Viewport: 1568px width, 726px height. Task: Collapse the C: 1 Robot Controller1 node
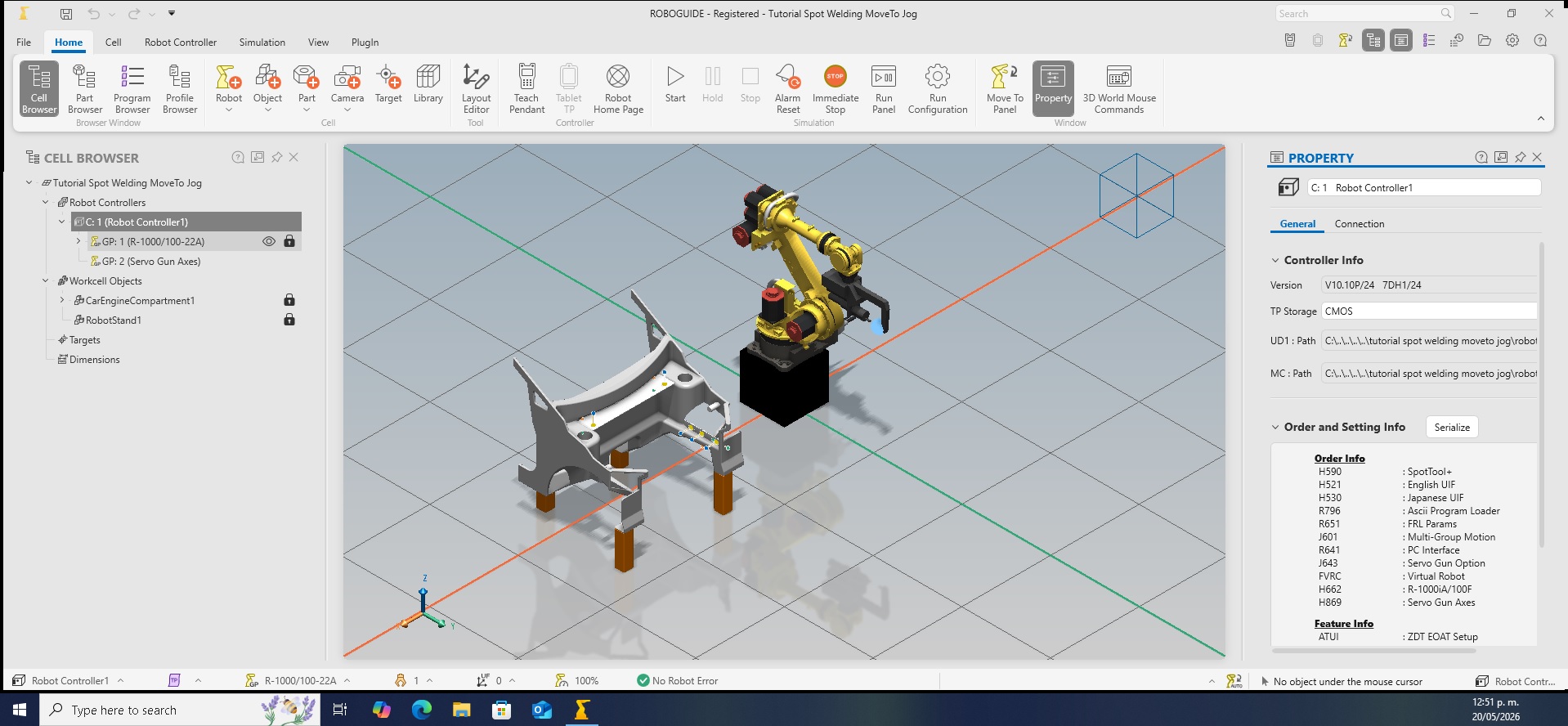(62, 222)
